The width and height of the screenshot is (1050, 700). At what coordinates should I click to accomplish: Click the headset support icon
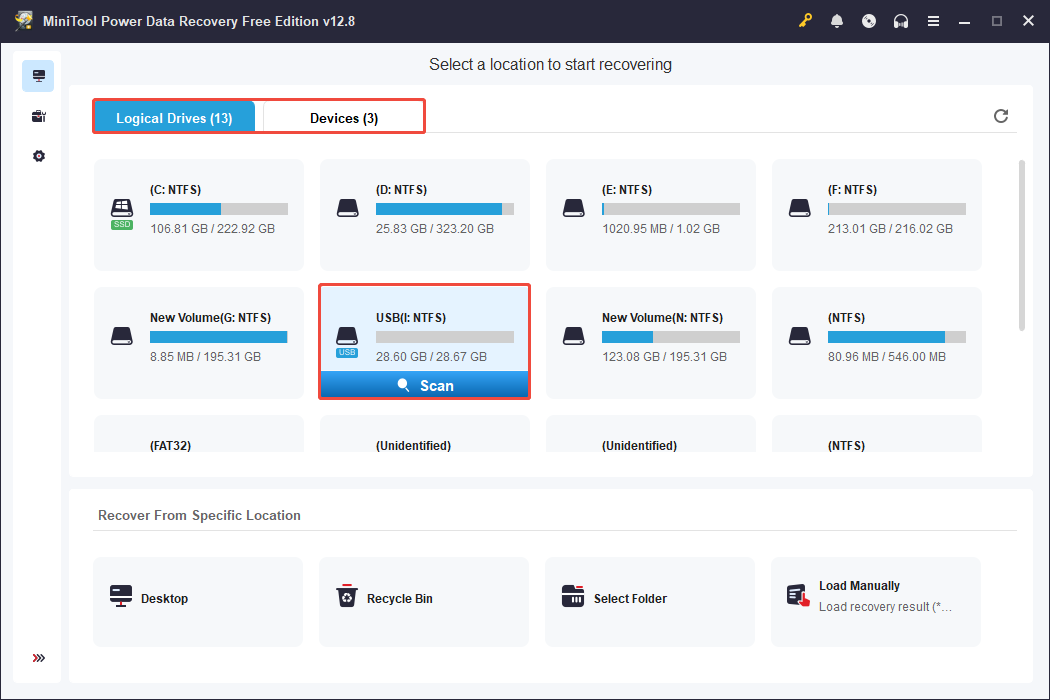click(x=901, y=20)
